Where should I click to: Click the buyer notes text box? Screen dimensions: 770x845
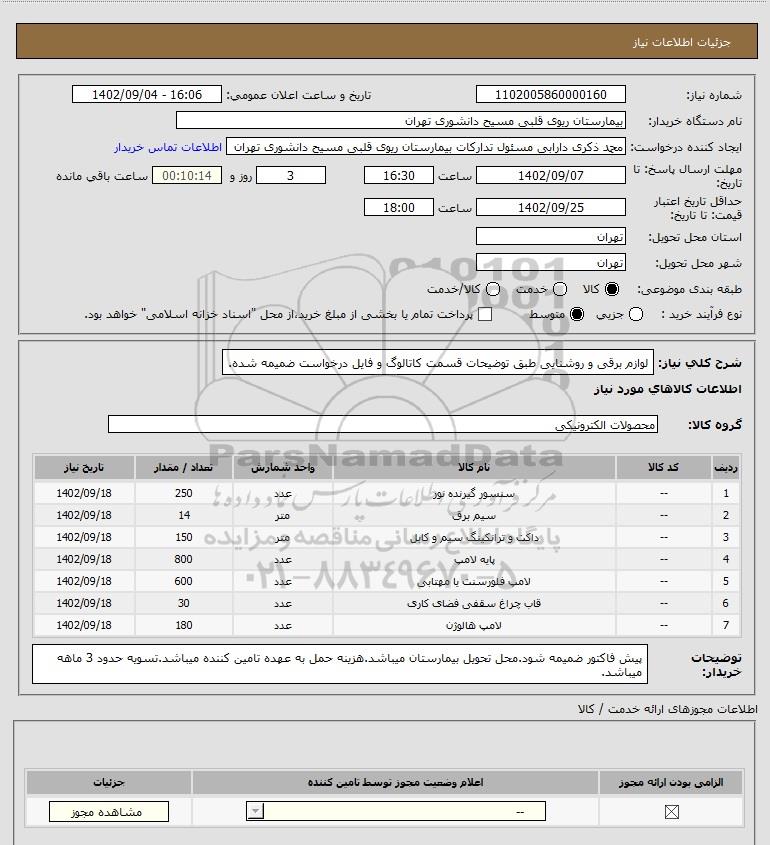pyautogui.click(x=340, y=664)
